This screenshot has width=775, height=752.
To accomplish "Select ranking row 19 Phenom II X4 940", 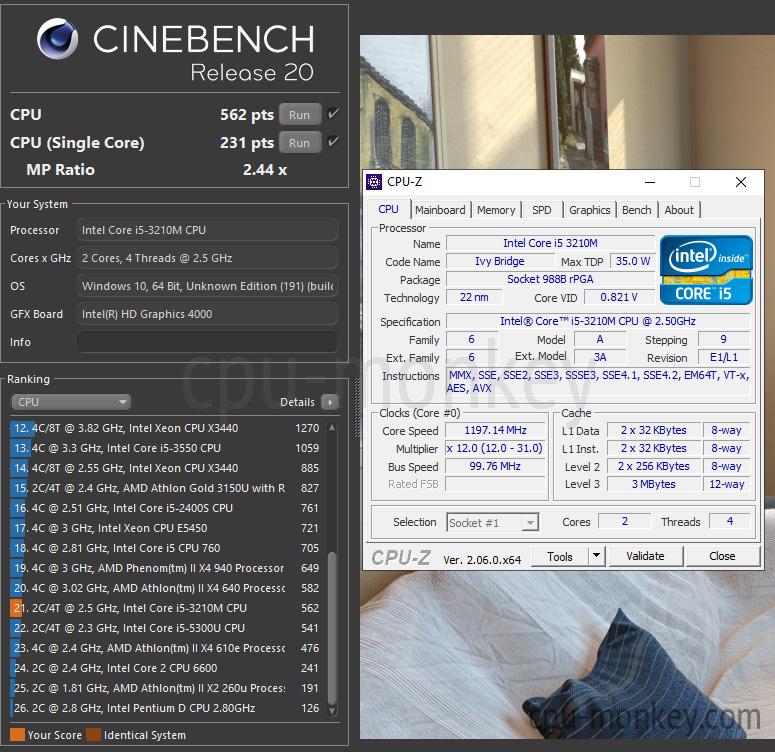I will point(167,568).
